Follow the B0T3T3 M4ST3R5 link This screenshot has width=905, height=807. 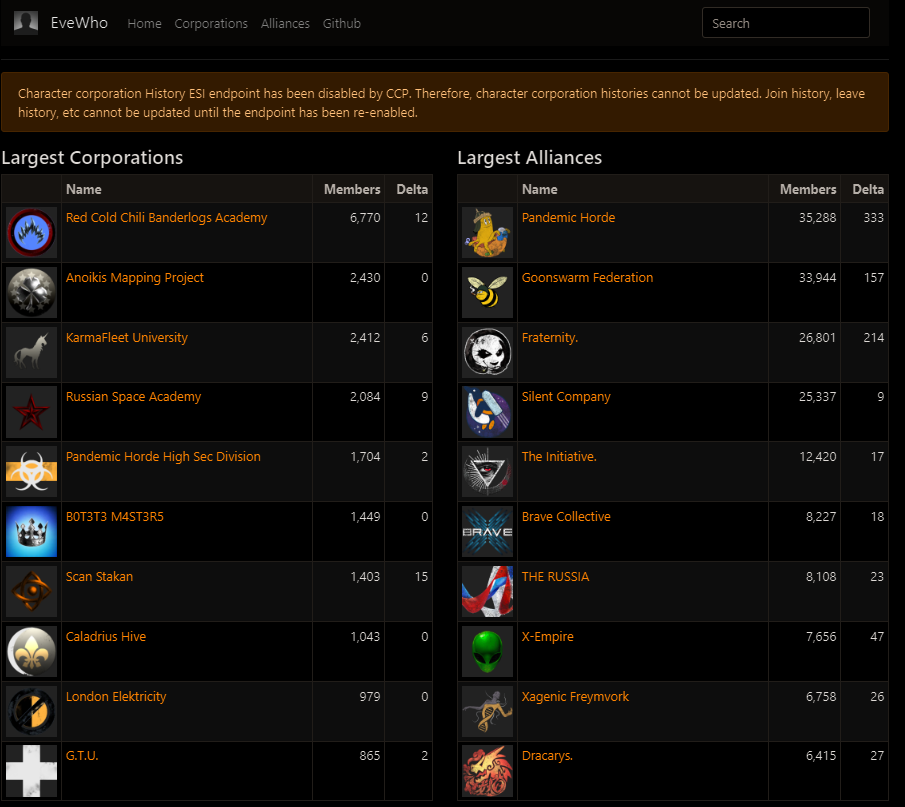coord(114,517)
